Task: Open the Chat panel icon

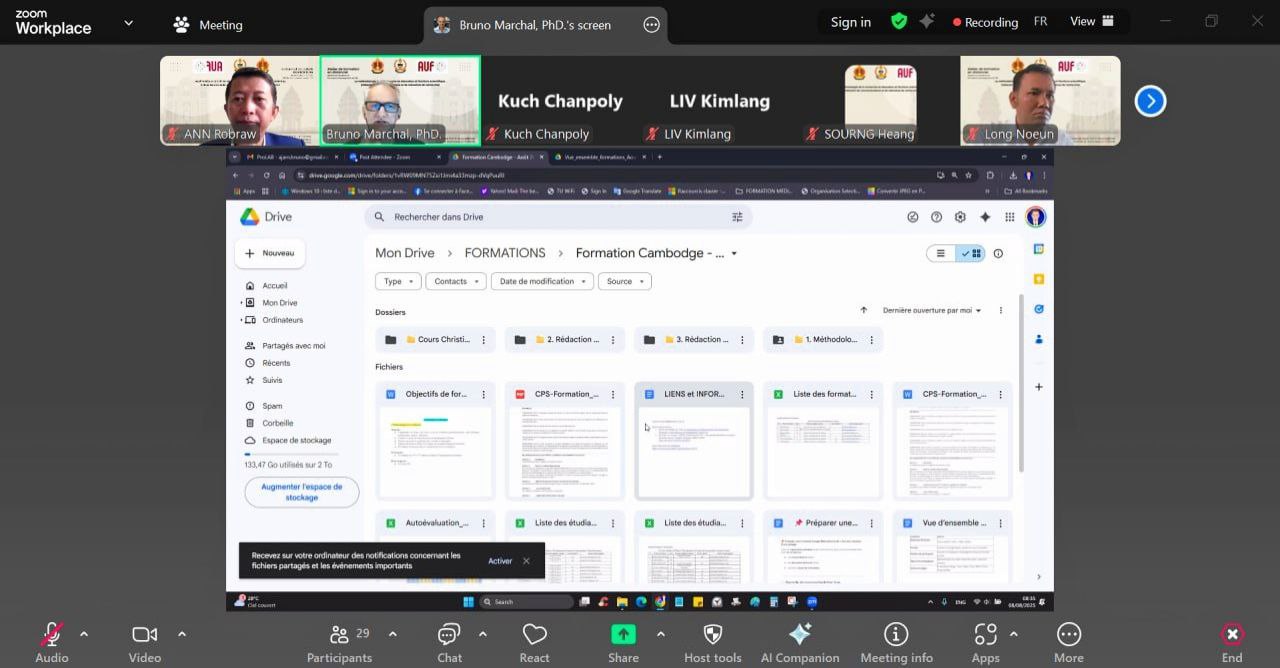Action: coord(449,635)
